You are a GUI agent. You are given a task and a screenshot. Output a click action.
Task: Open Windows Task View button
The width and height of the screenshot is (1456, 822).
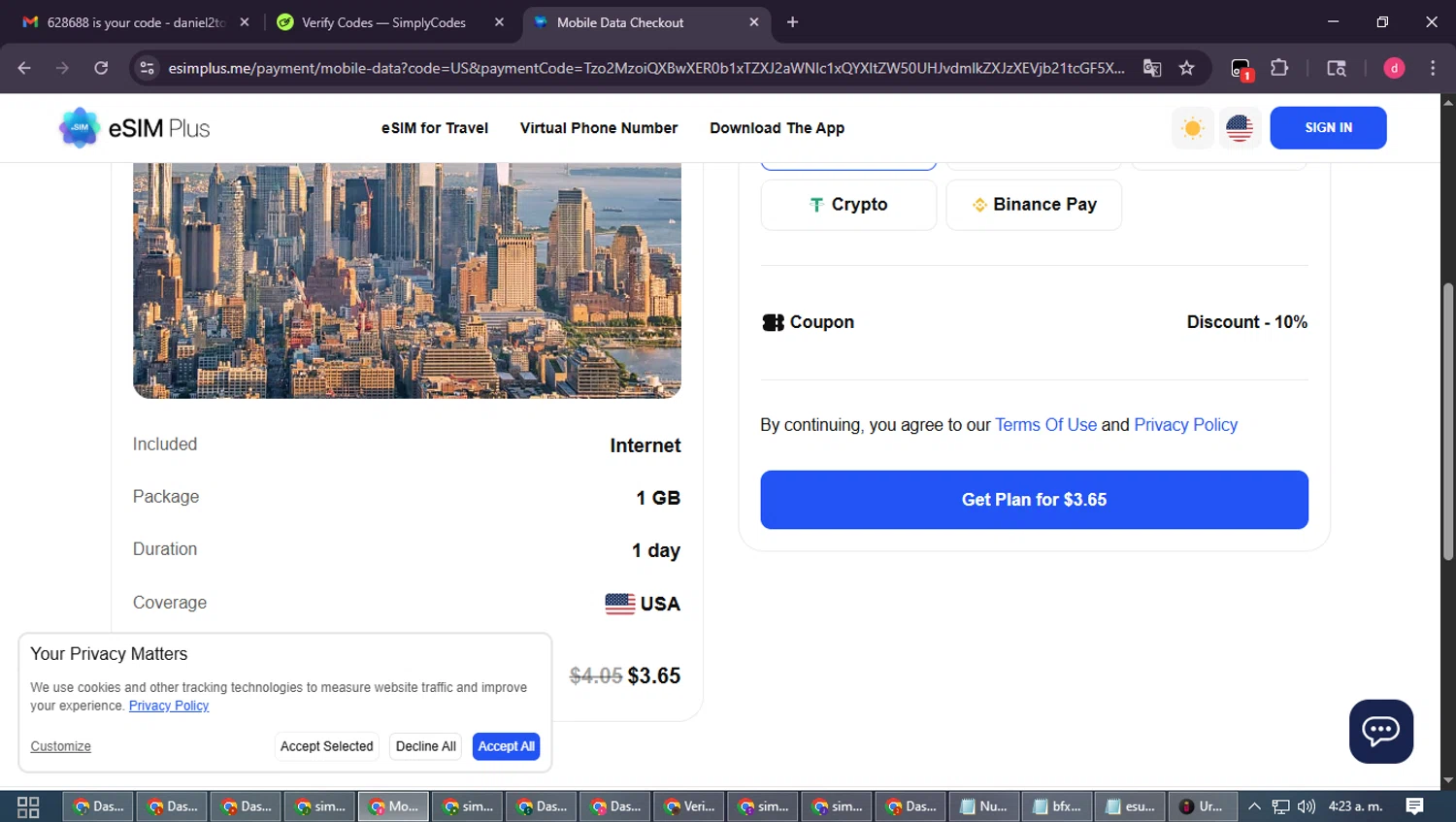coord(28,806)
